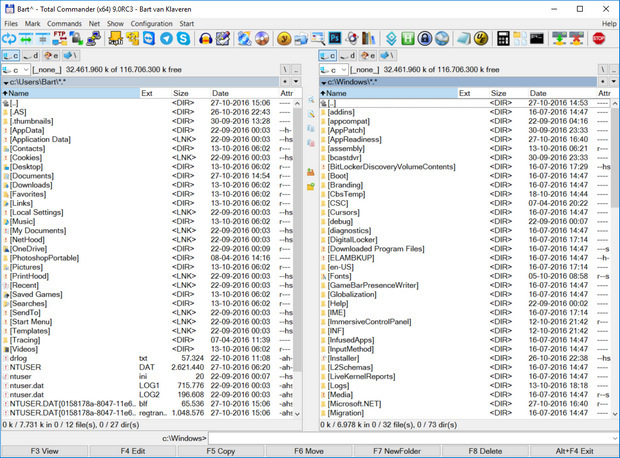The height and width of the screenshot is (458, 620).
Task: Click the F5 Copy button
Action: click(x=221, y=451)
